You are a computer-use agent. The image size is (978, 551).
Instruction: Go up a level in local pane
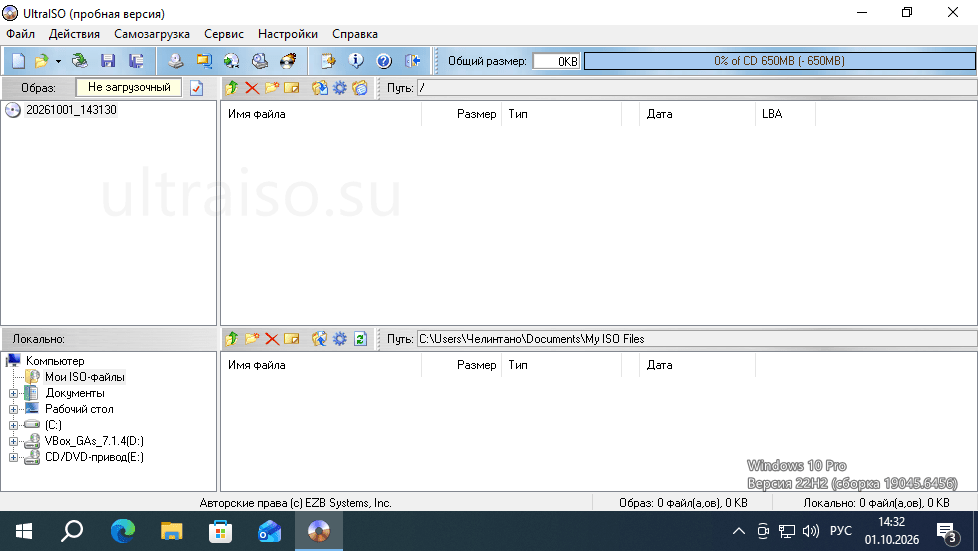(232, 339)
